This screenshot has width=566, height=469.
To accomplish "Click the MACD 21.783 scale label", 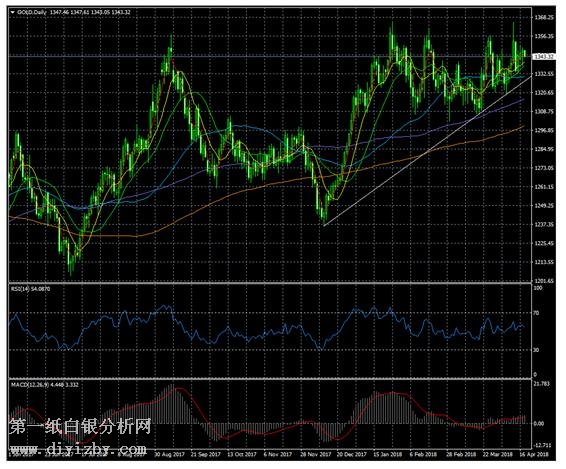I will (x=542, y=384).
